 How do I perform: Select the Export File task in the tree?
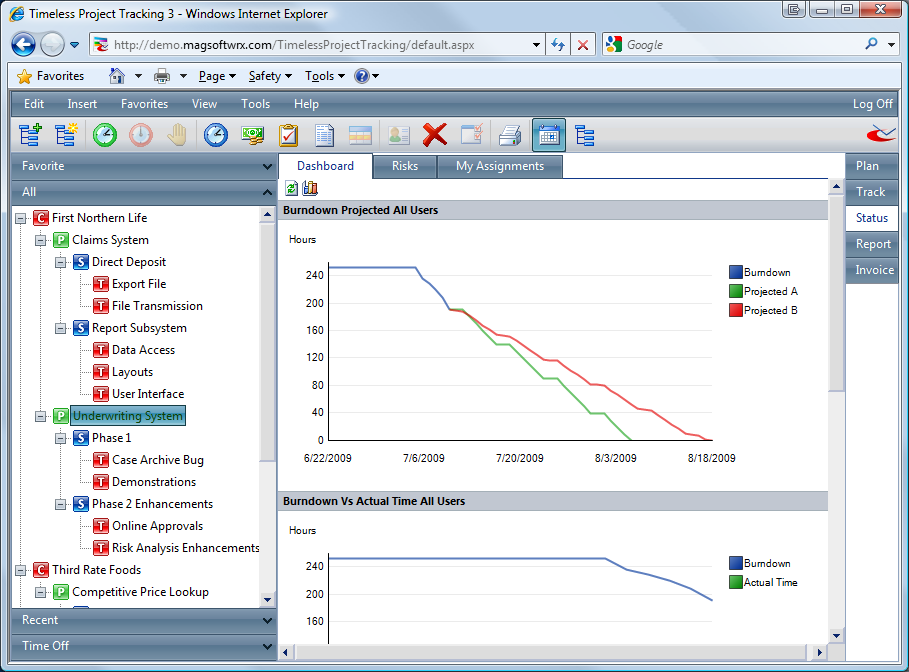point(139,284)
